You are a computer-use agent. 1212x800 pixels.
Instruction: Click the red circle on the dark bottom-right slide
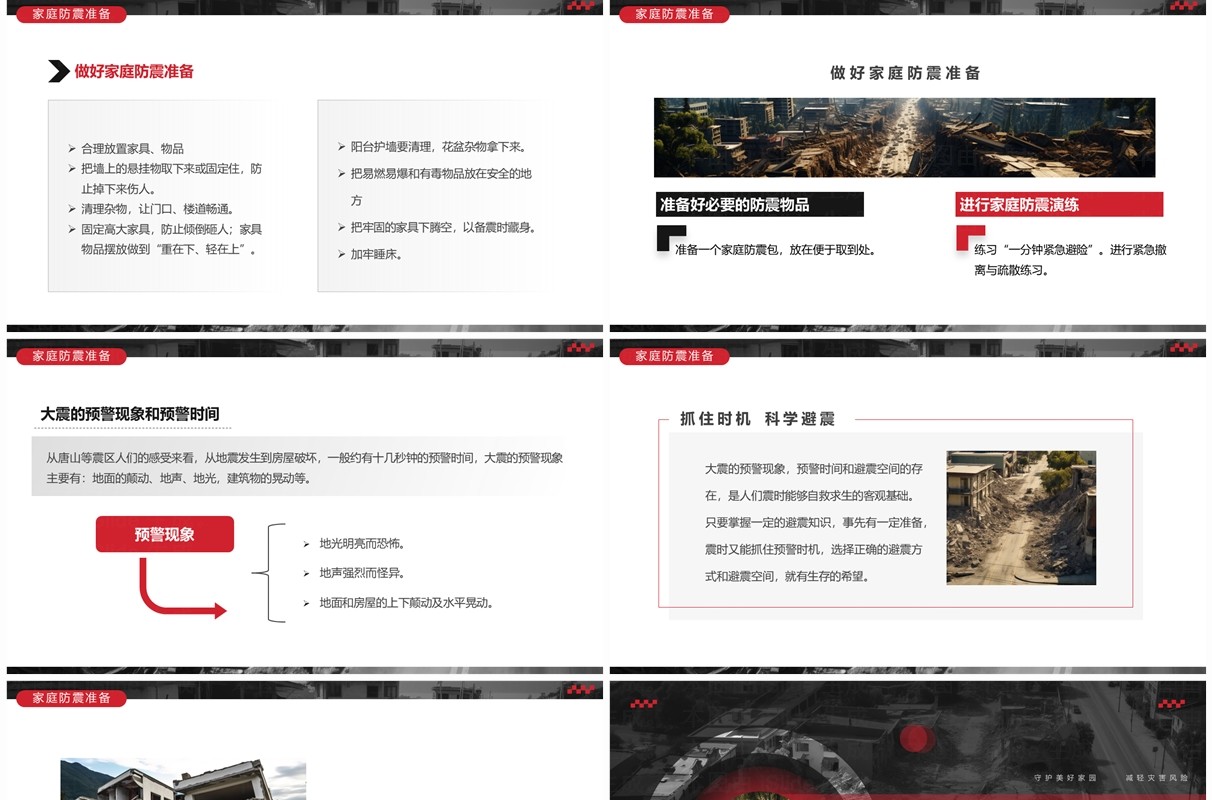click(x=915, y=739)
